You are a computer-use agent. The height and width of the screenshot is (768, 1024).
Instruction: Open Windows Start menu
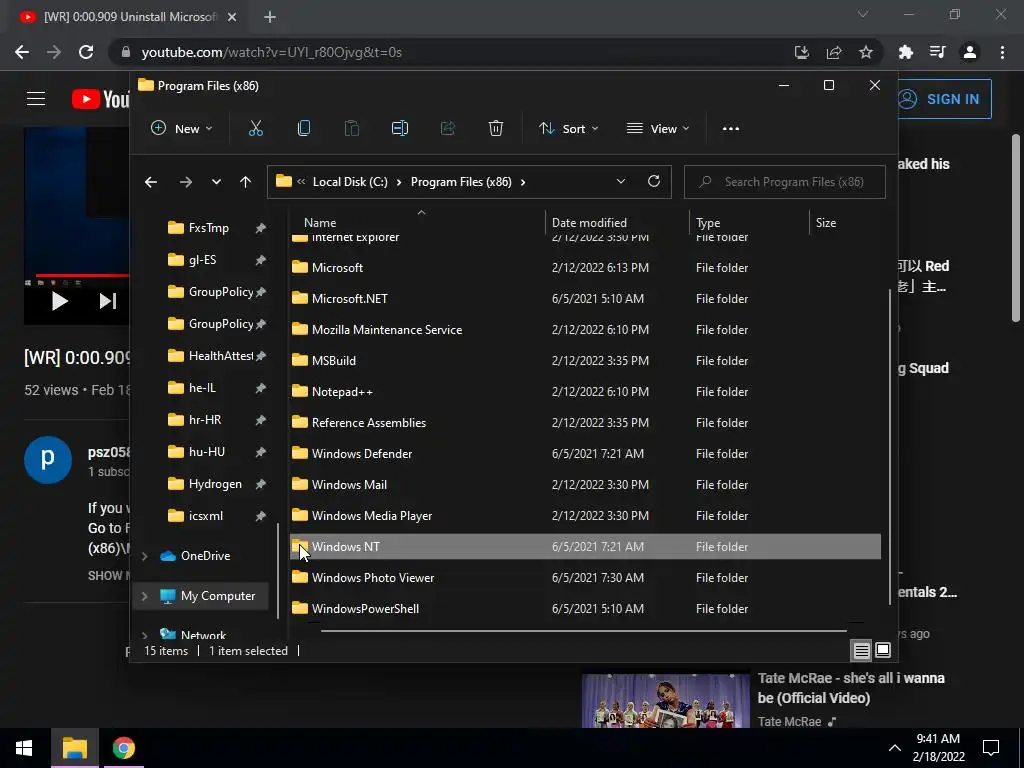pos(25,748)
